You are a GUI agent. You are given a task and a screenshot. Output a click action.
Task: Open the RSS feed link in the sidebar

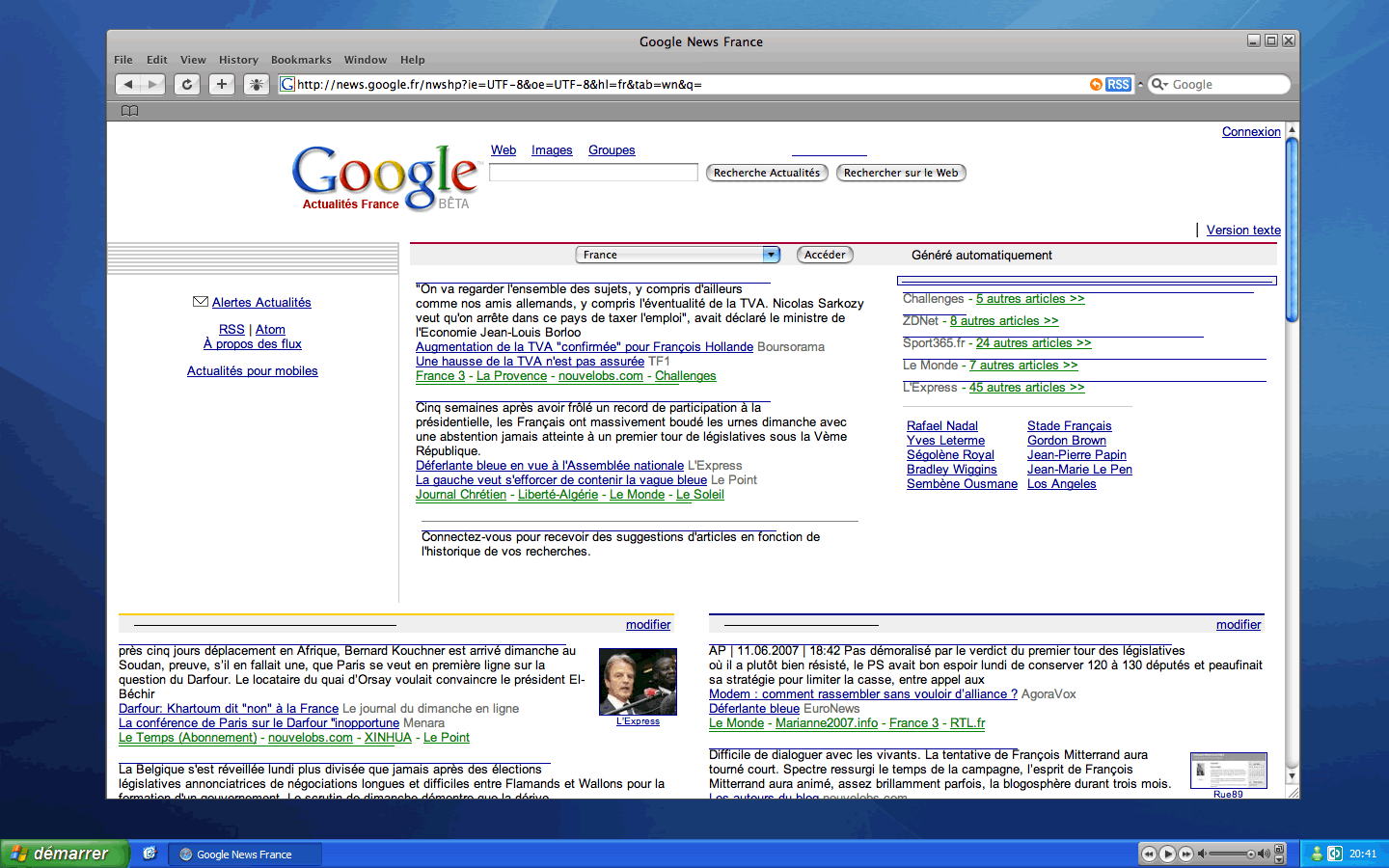231,330
